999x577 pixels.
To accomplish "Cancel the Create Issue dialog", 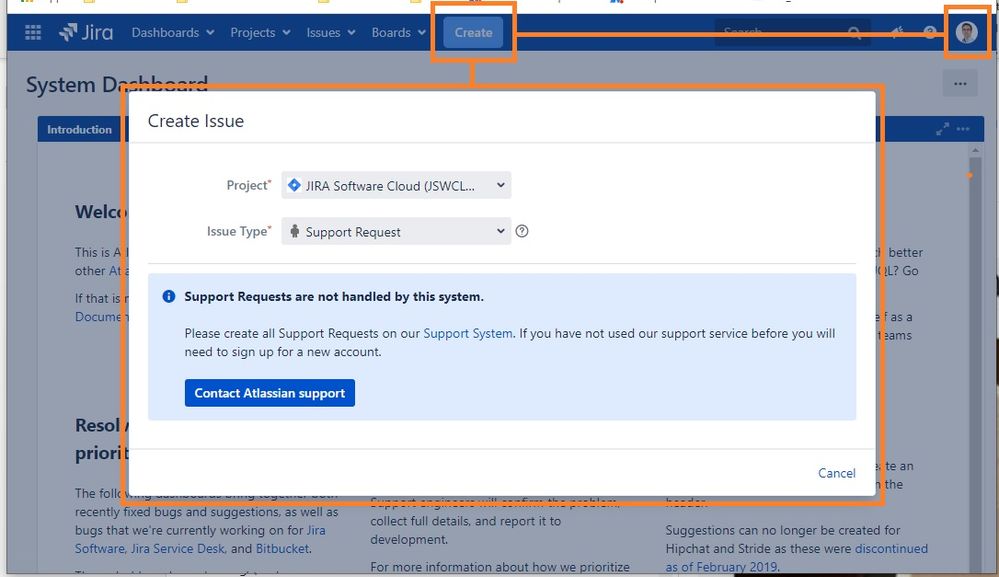I will [x=837, y=473].
